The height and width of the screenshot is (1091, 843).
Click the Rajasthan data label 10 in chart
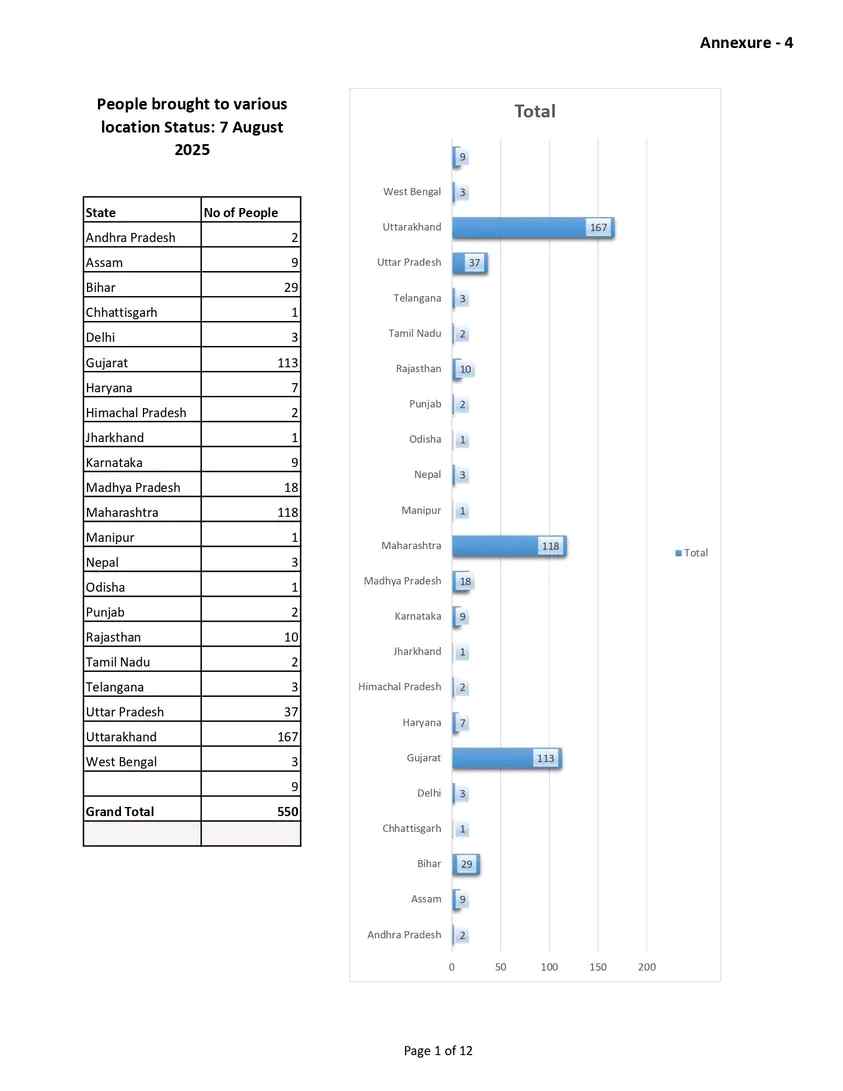coord(465,370)
